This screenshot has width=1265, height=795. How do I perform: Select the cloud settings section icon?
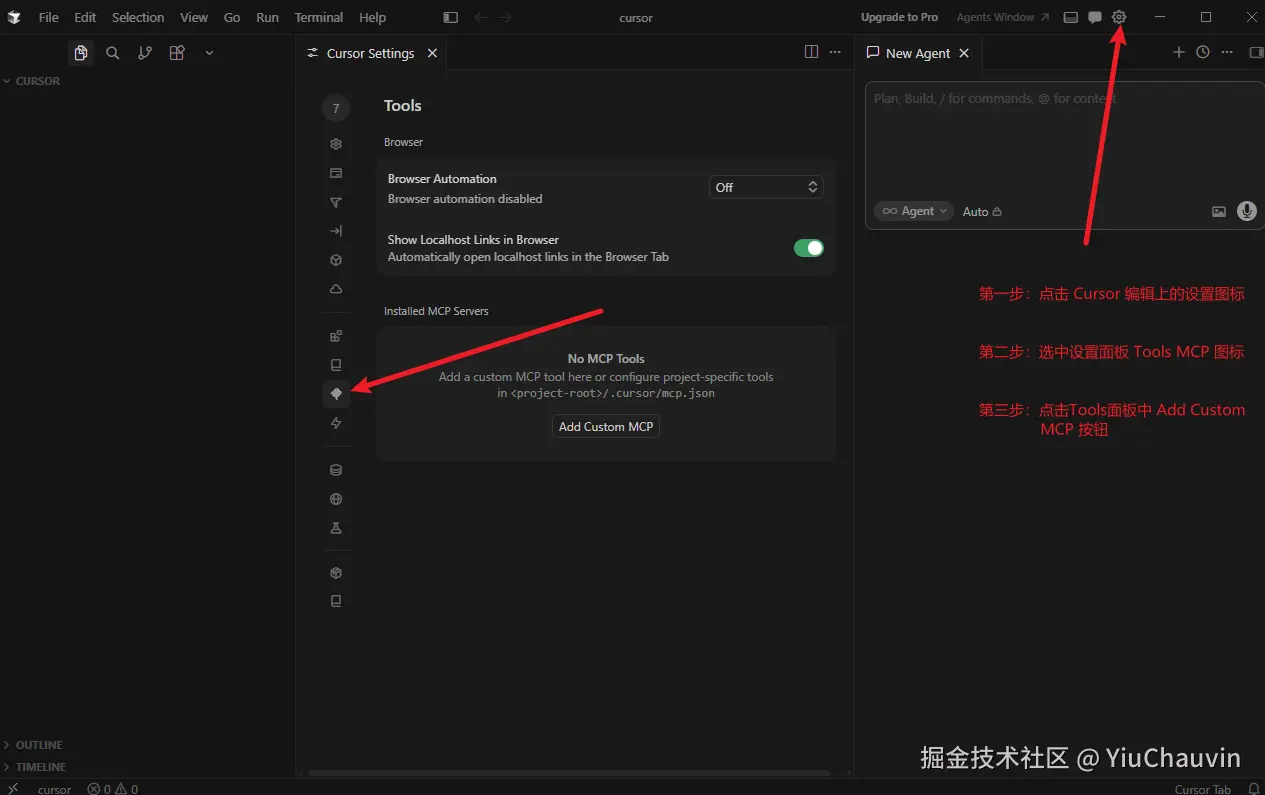click(336, 289)
